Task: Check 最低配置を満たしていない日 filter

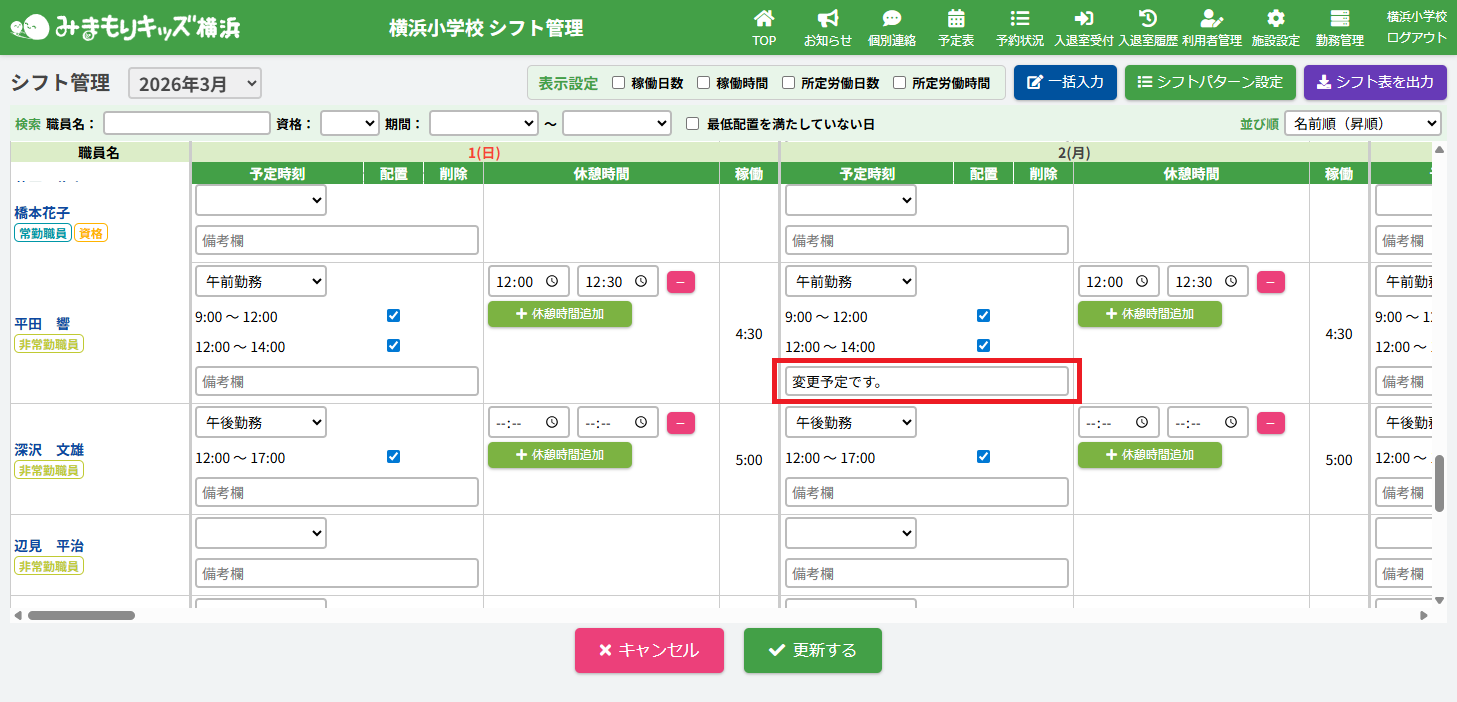Action: click(692, 124)
